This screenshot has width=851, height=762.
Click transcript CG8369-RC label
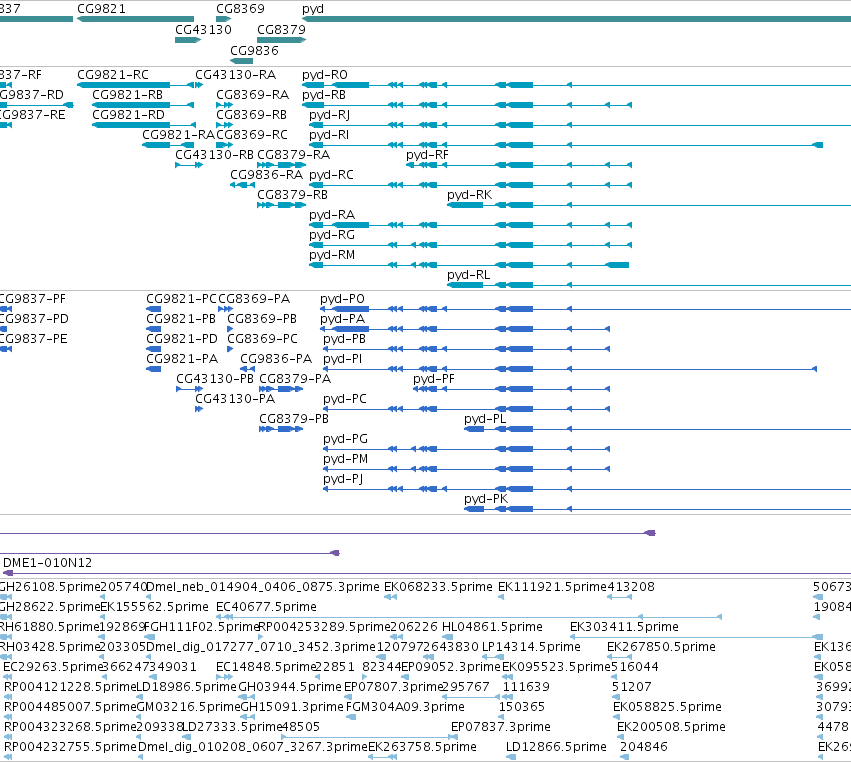point(252,135)
